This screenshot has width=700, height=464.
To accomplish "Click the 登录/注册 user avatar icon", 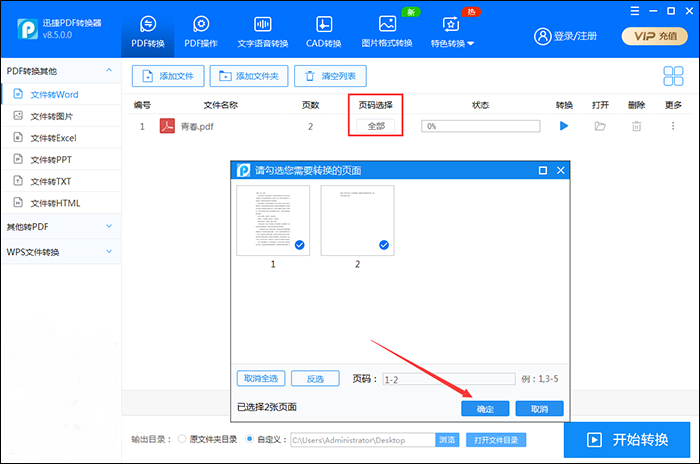I will (x=542, y=36).
